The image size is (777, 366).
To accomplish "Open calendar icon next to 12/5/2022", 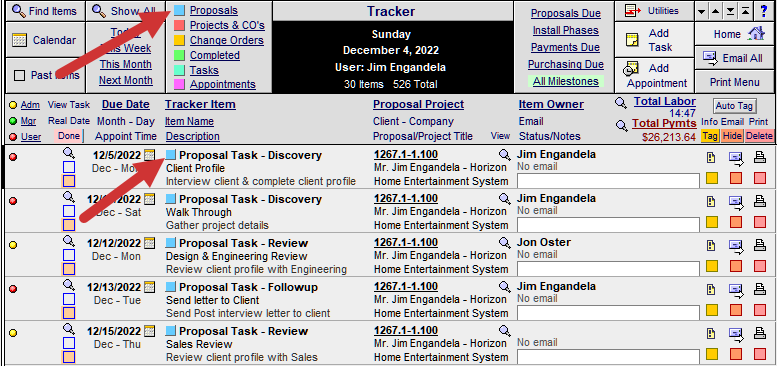I will pos(149,155).
